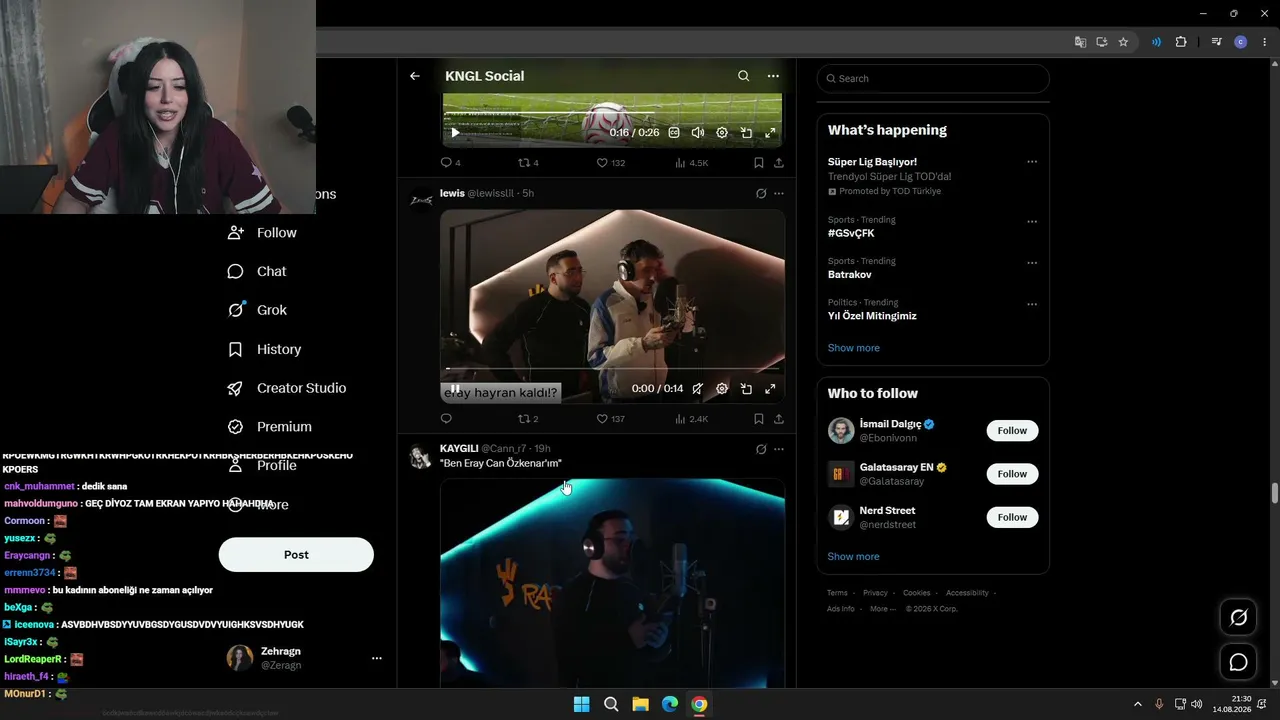Open more menu on KAYGILI's post
The image size is (1280, 720).
coord(779,449)
